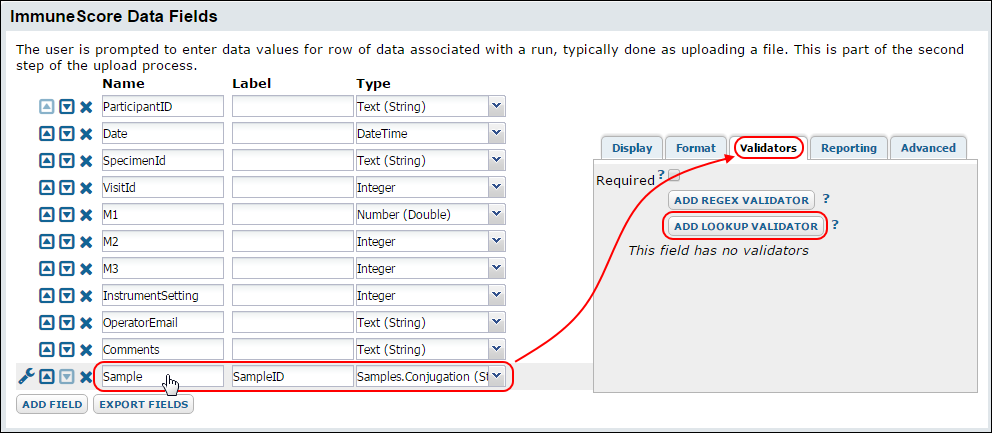Click the Add Field button
992x433 pixels.
click(53, 405)
